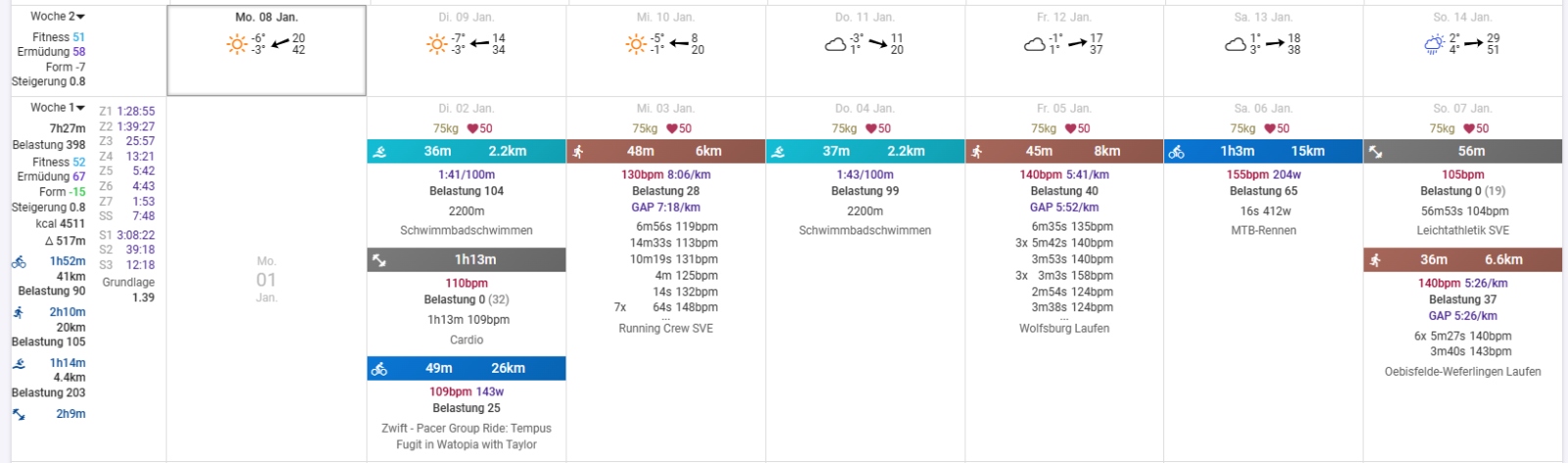Click running icon on the 36m 6.6km run
The height and width of the screenshot is (463, 1568).
1376,260
